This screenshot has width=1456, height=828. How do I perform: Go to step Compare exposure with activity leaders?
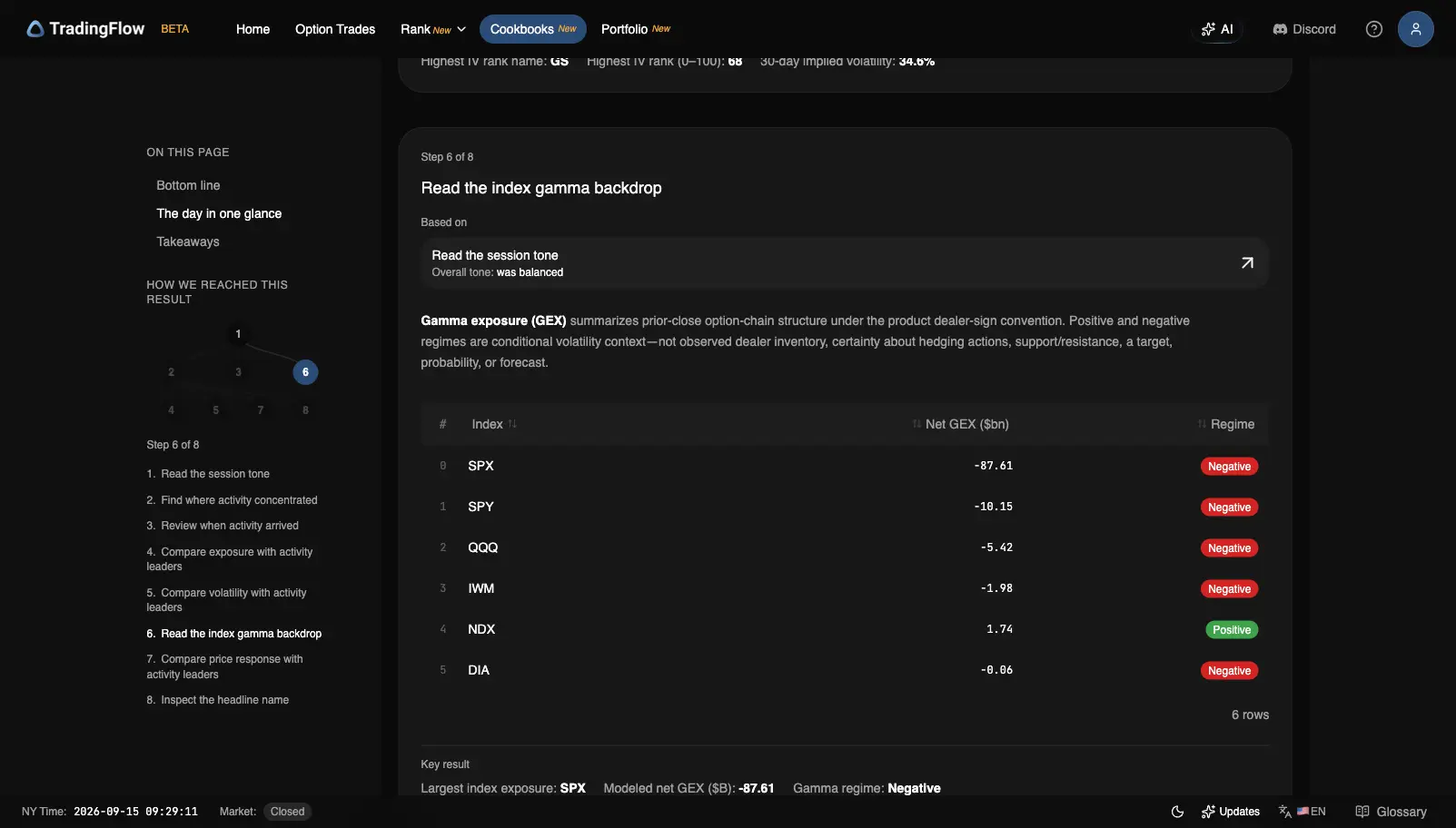[x=230, y=559]
